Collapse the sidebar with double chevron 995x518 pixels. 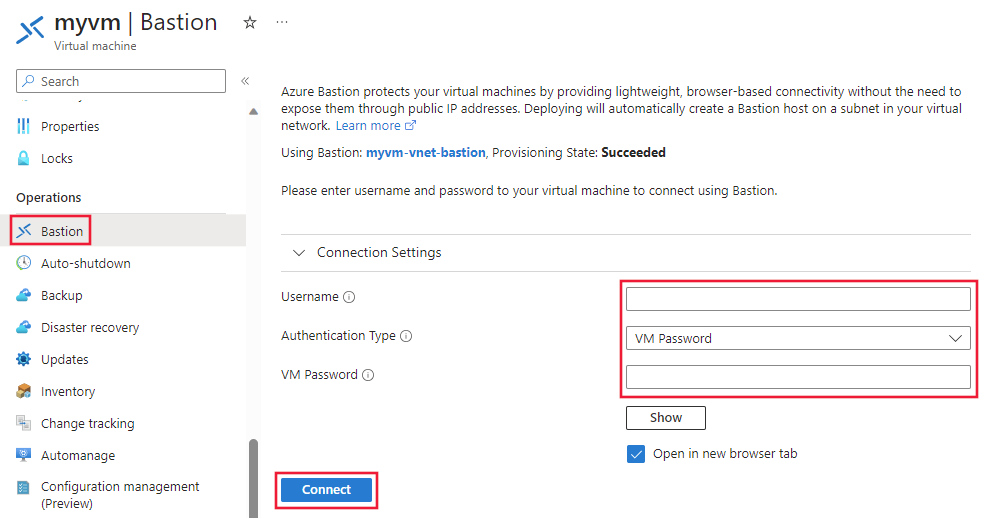(x=245, y=81)
